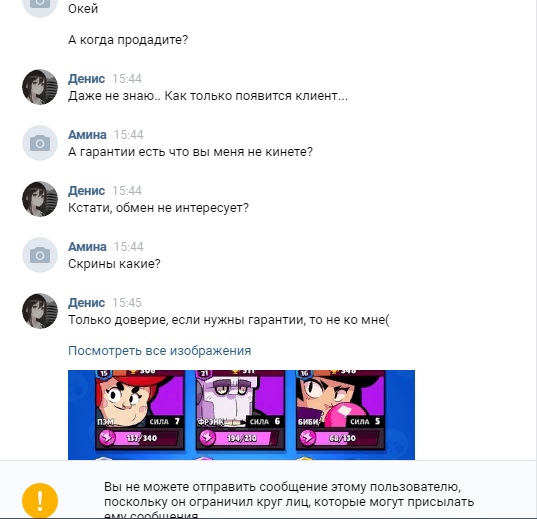Screen dimensions: 537x519
Task: Click 'Посмотреть все изображения' link
Action: 160,351
